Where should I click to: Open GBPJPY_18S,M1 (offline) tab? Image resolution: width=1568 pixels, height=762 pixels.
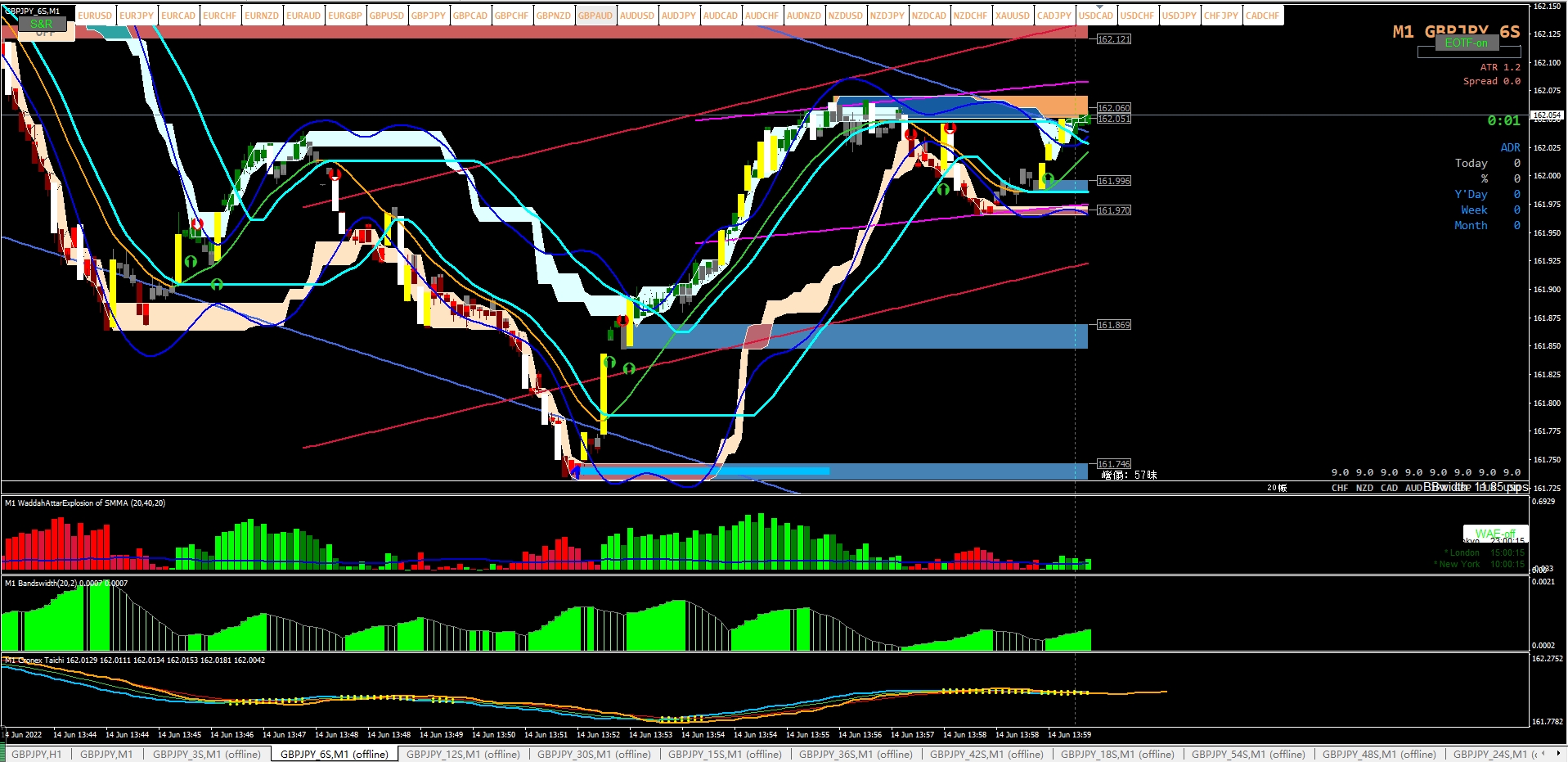(1117, 754)
